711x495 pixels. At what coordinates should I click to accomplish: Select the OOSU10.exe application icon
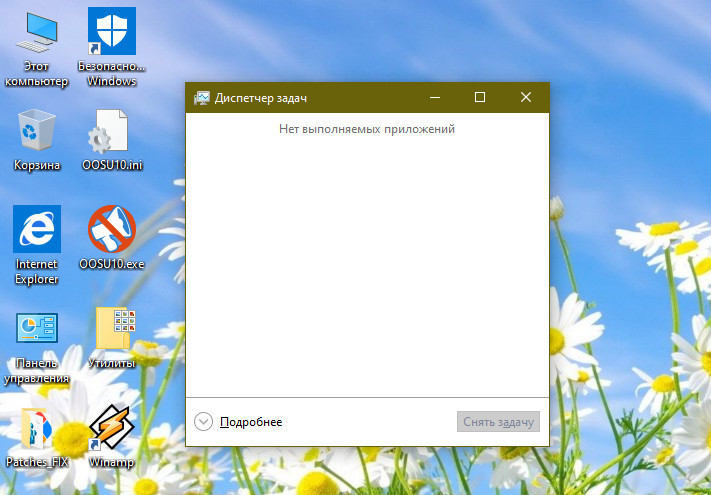tap(112, 229)
